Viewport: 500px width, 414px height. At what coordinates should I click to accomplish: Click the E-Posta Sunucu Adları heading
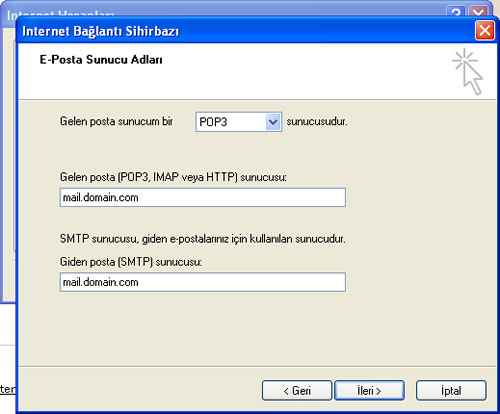click(x=101, y=60)
